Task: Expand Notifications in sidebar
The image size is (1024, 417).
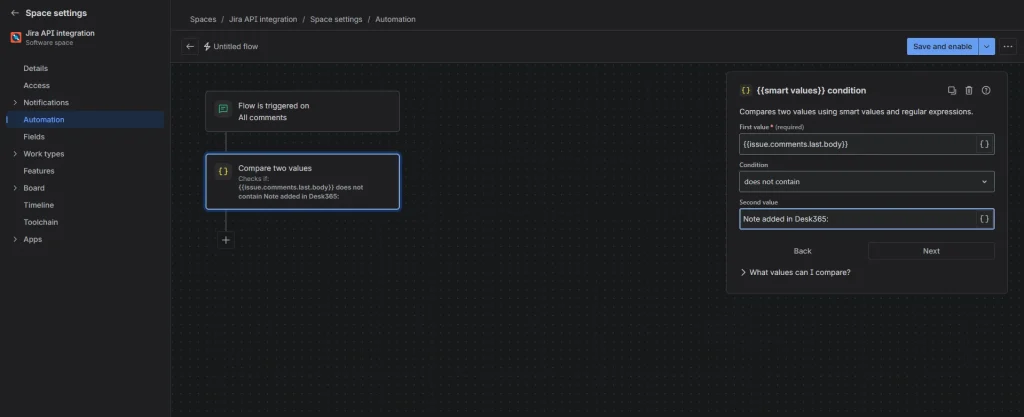Action: tap(15, 102)
